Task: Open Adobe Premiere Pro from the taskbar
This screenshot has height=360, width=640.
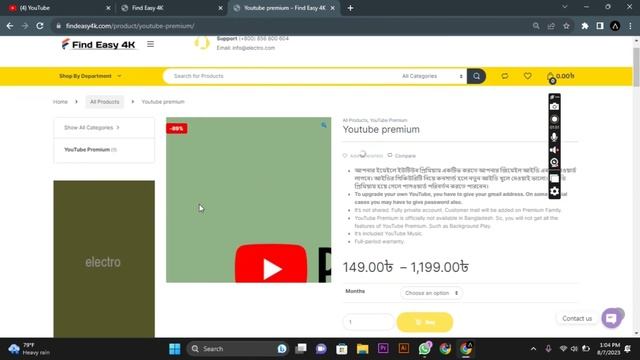Action: click(383, 348)
